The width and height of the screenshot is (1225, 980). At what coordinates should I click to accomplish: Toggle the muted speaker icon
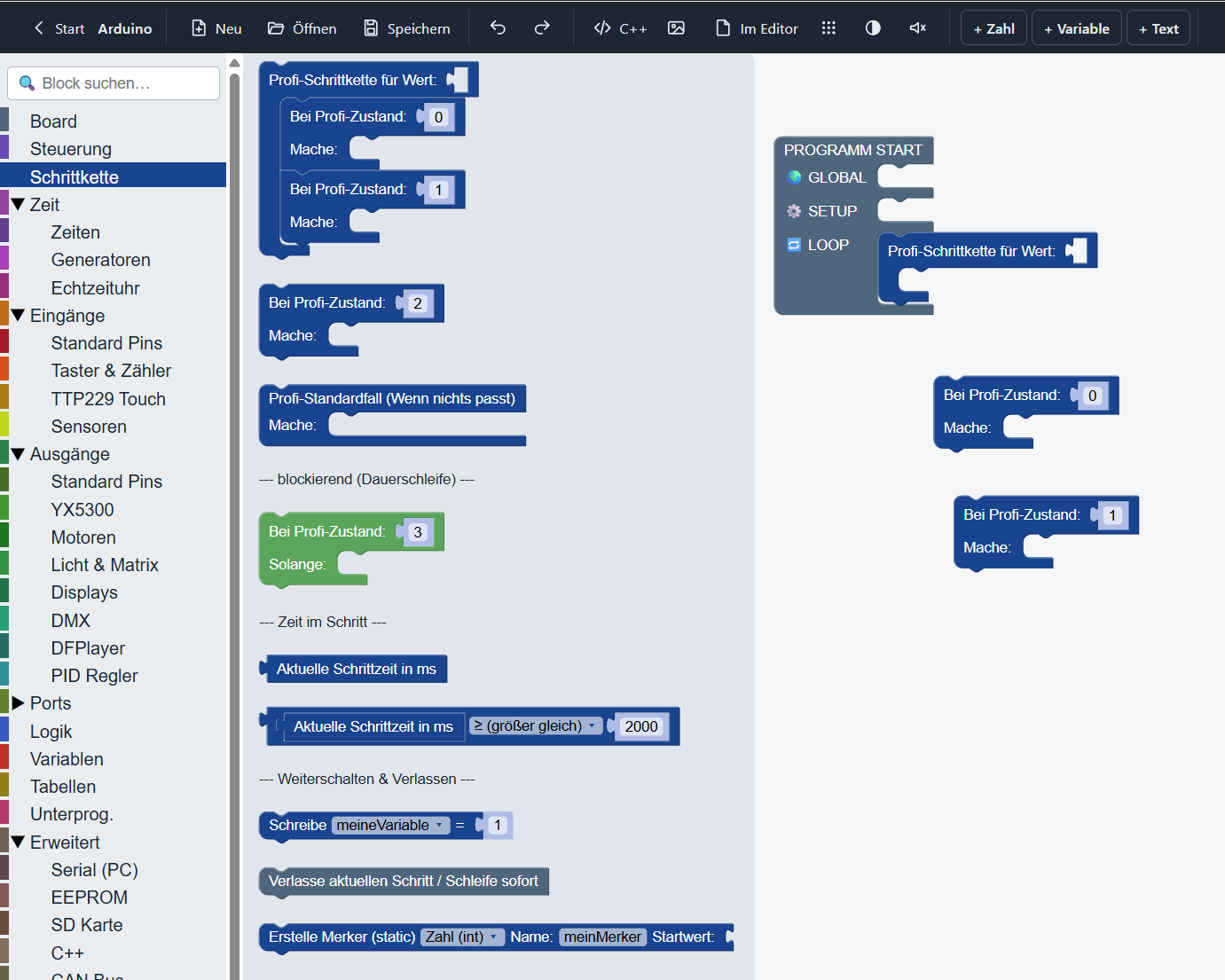tap(917, 27)
